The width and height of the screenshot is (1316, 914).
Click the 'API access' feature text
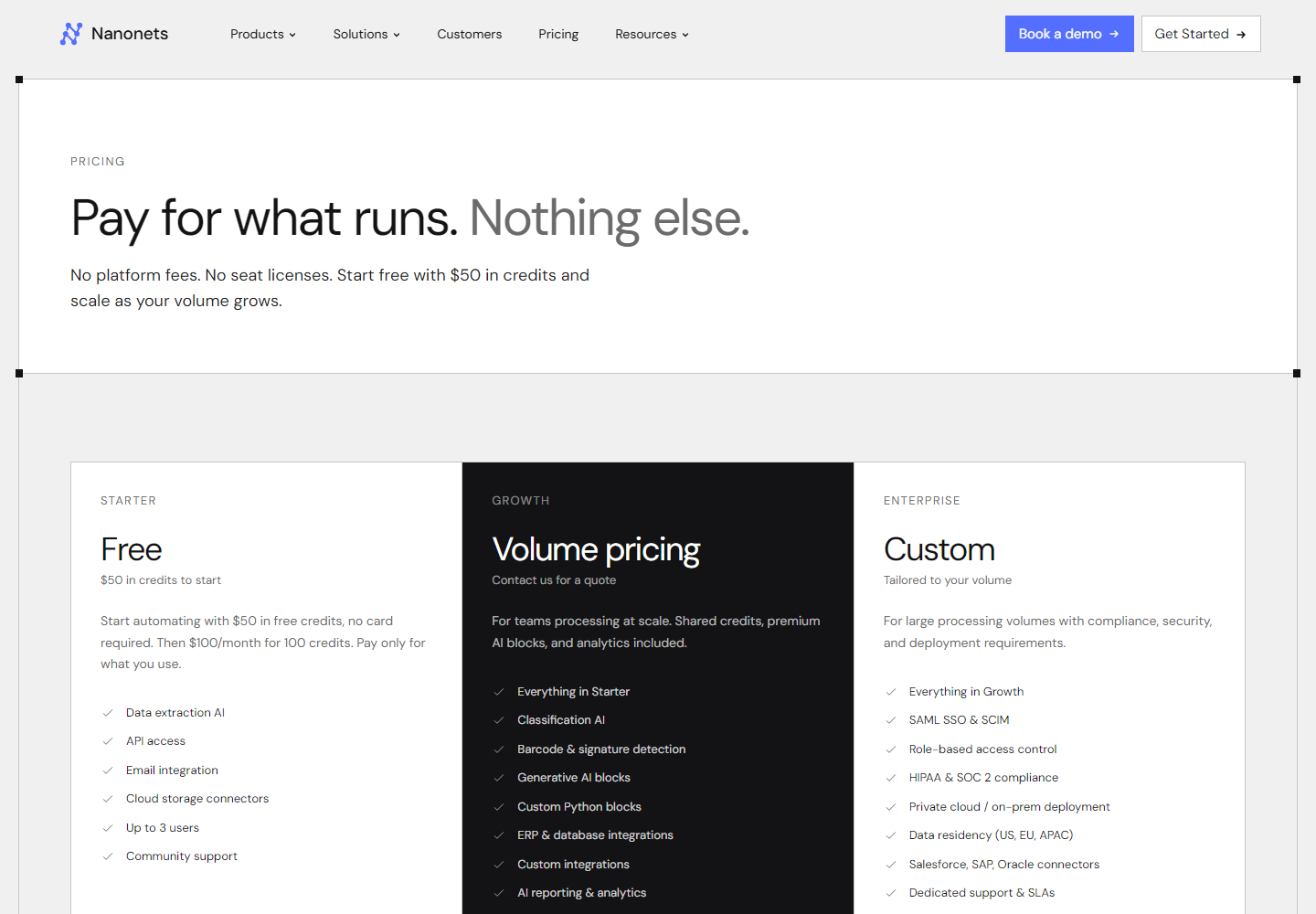(155, 741)
